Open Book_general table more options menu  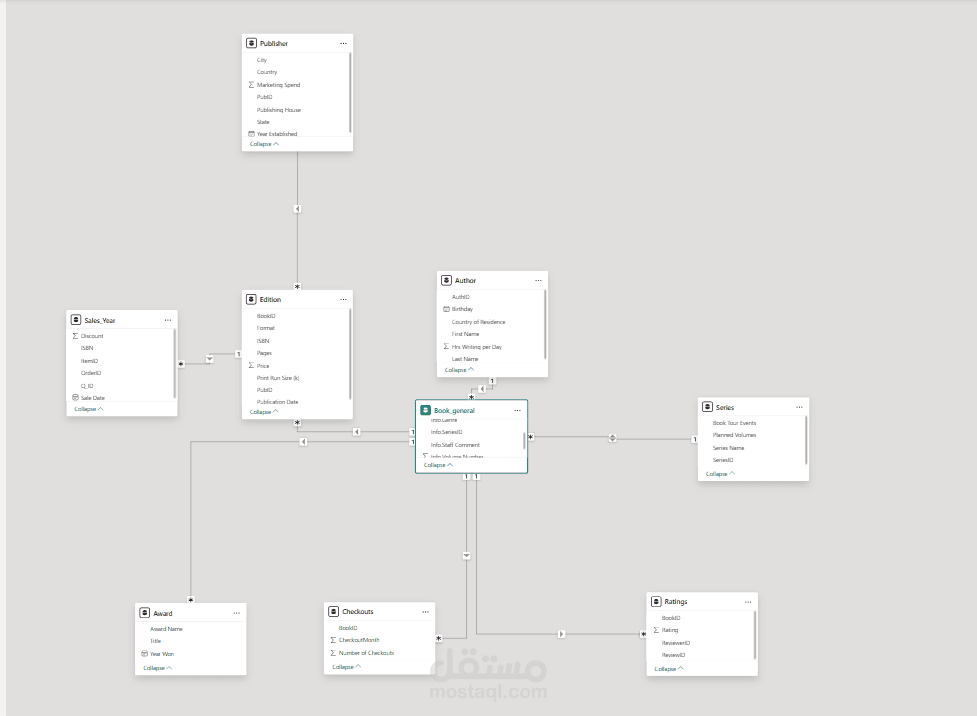point(517,411)
